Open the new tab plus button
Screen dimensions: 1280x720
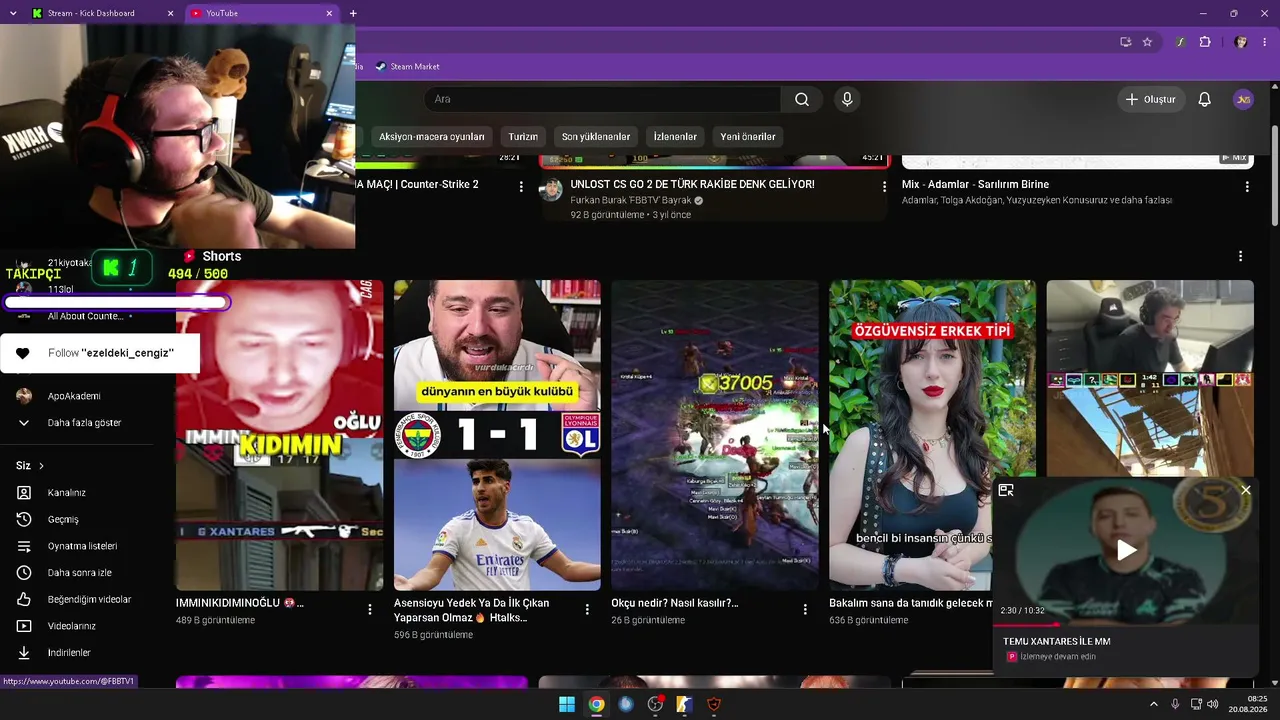pos(353,13)
